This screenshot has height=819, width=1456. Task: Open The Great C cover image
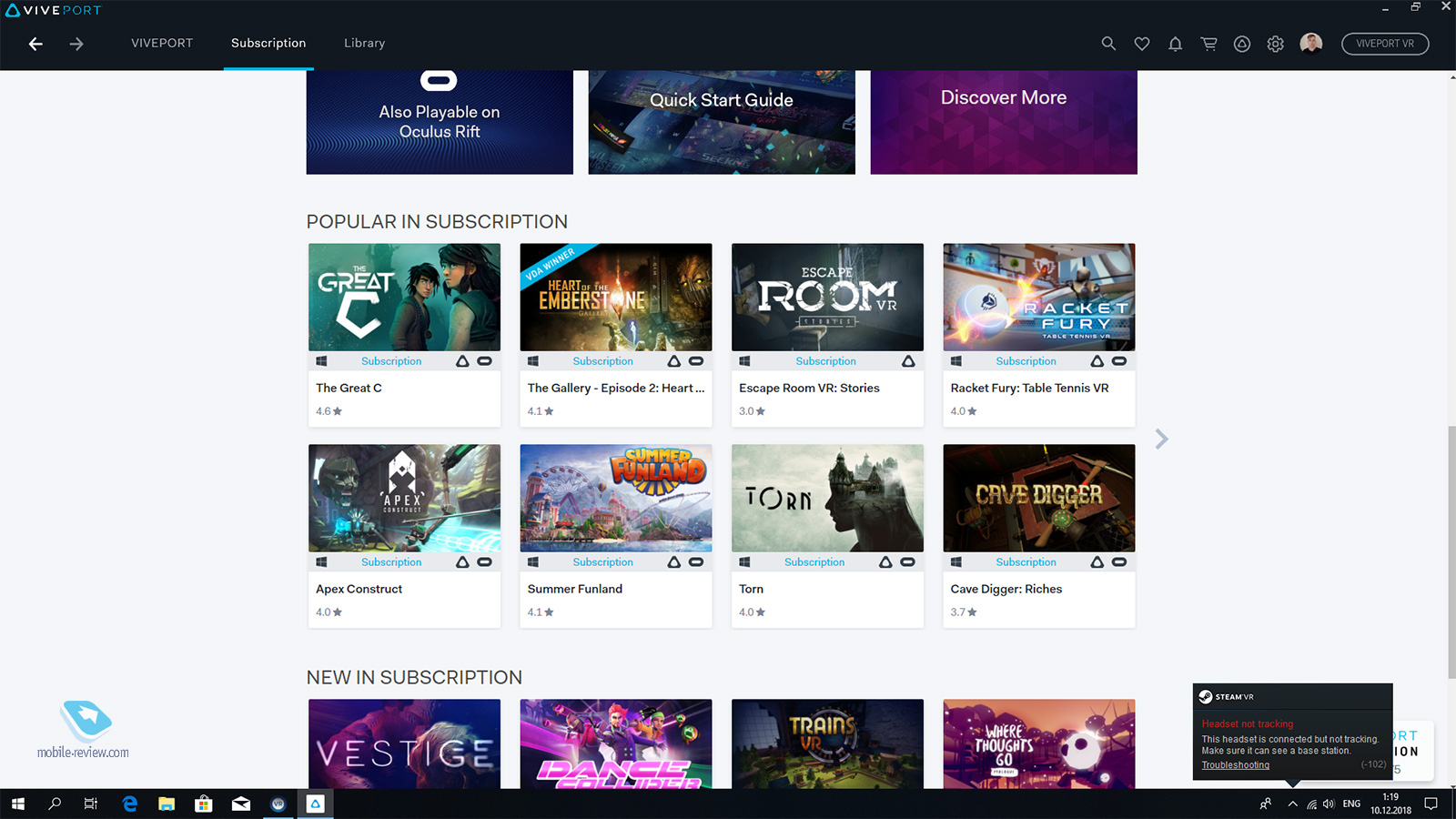coord(404,297)
